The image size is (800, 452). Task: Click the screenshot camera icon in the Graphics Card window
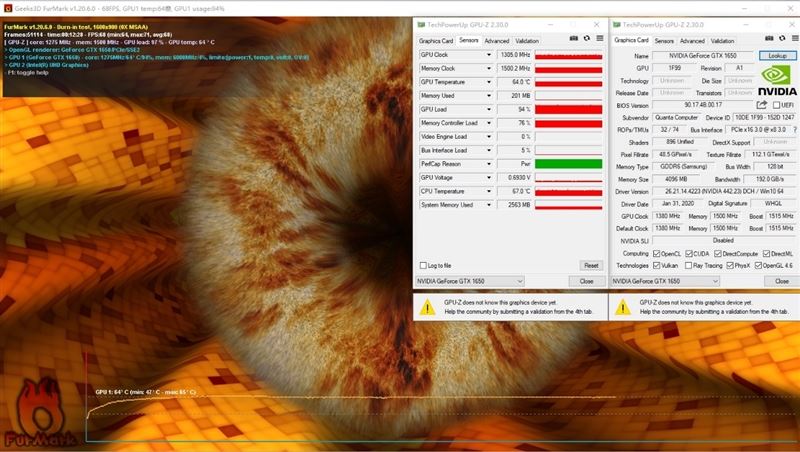click(x=769, y=38)
